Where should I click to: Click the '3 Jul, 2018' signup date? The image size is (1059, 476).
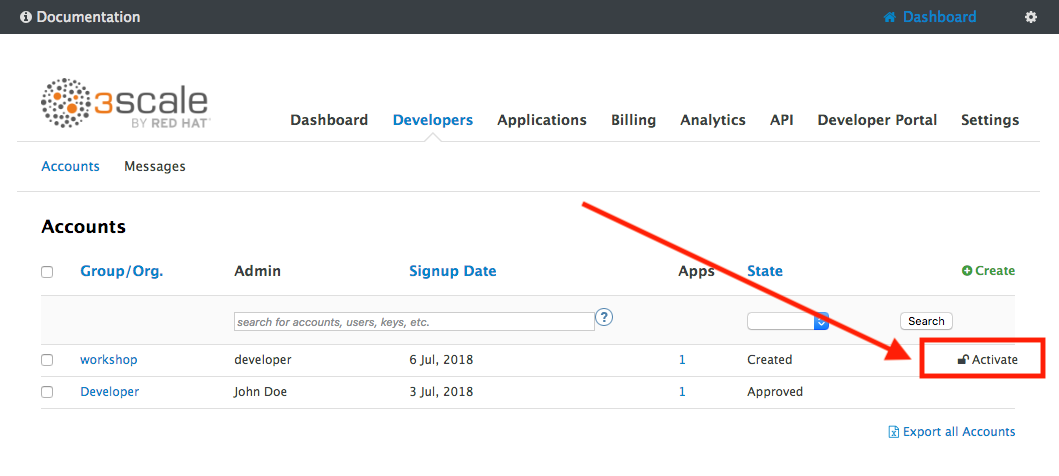[441, 392]
